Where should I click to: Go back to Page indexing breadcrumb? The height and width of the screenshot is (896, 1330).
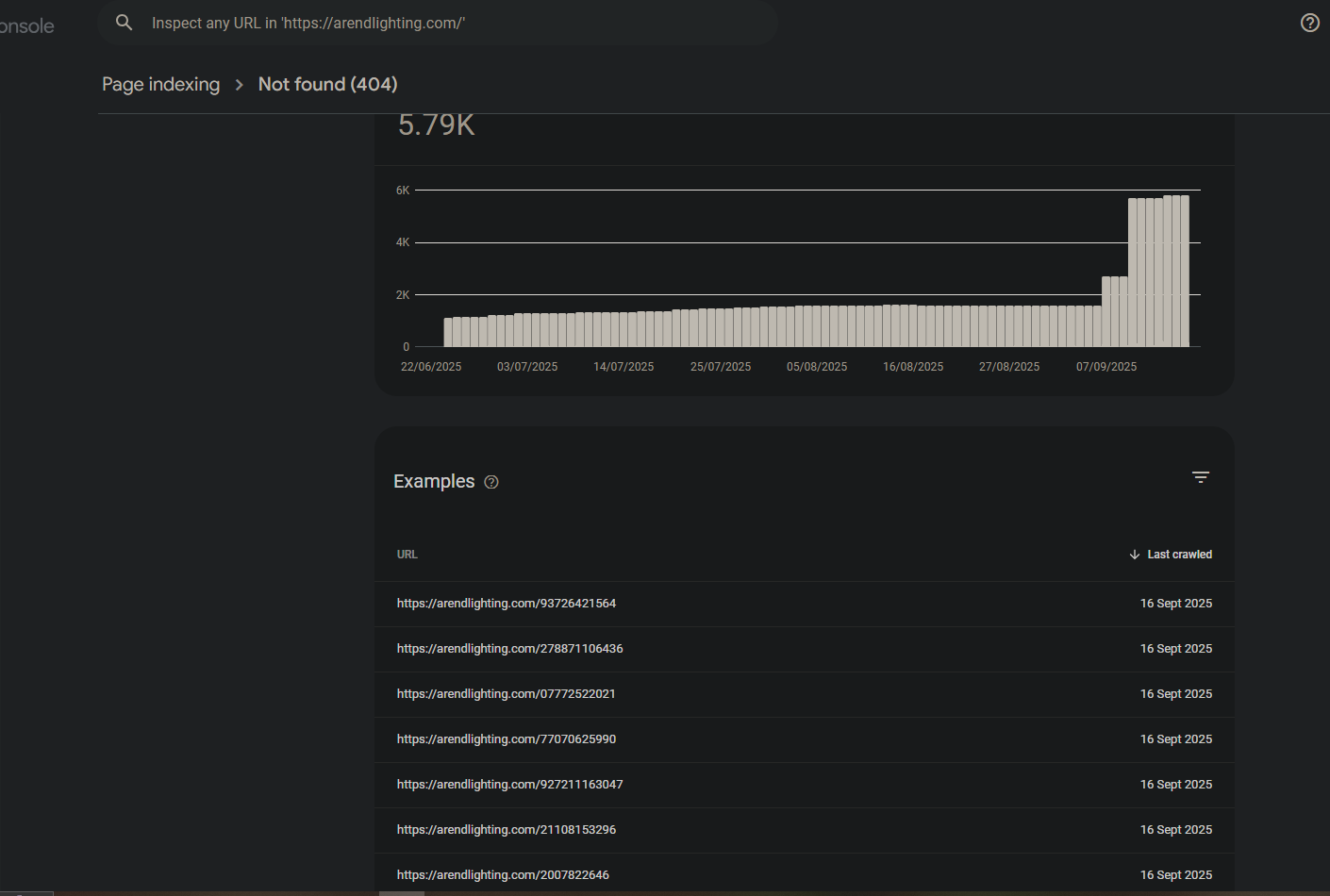160,85
